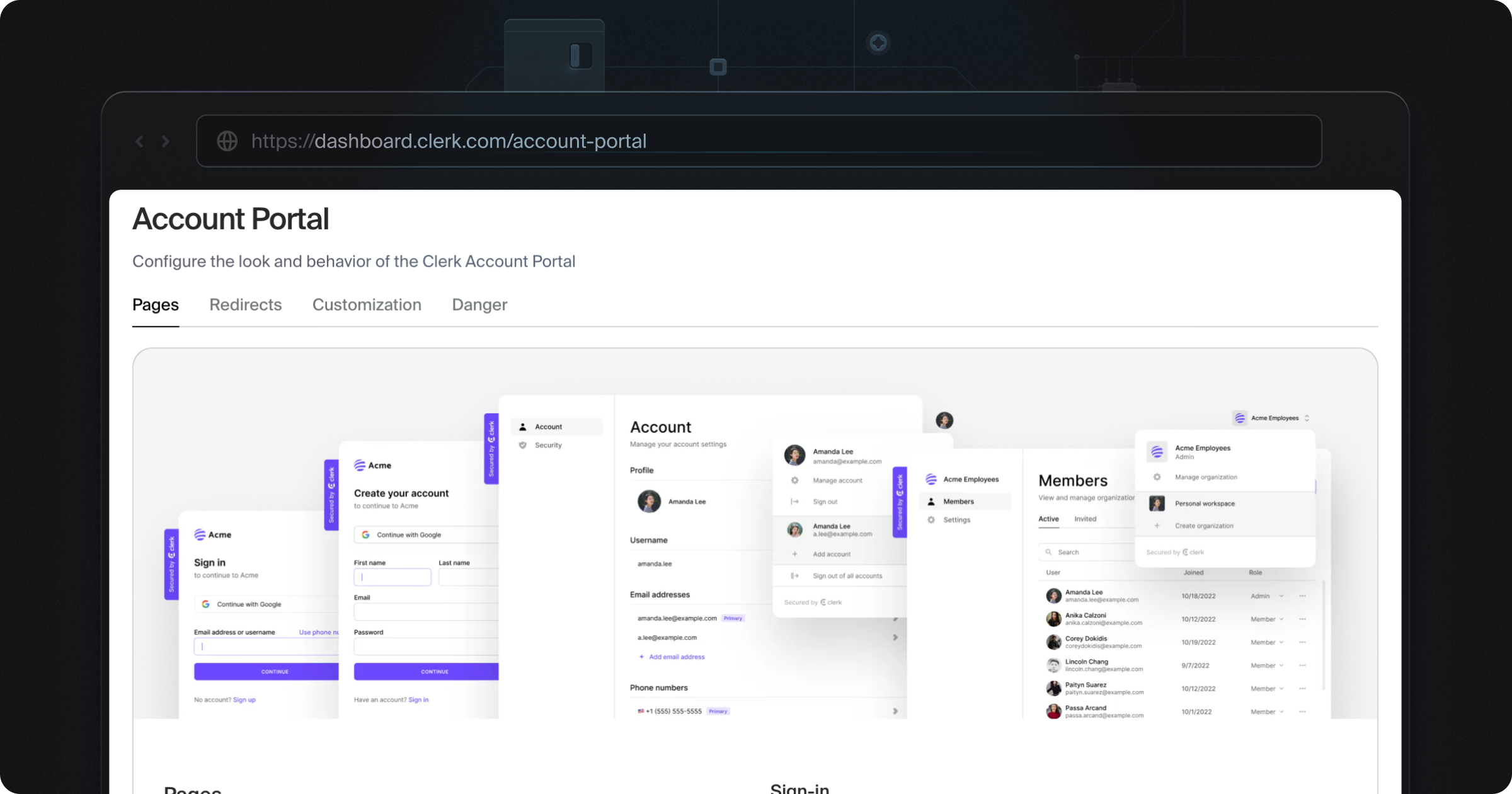Click more options dots for Anika Calzoni

click(x=1302, y=619)
